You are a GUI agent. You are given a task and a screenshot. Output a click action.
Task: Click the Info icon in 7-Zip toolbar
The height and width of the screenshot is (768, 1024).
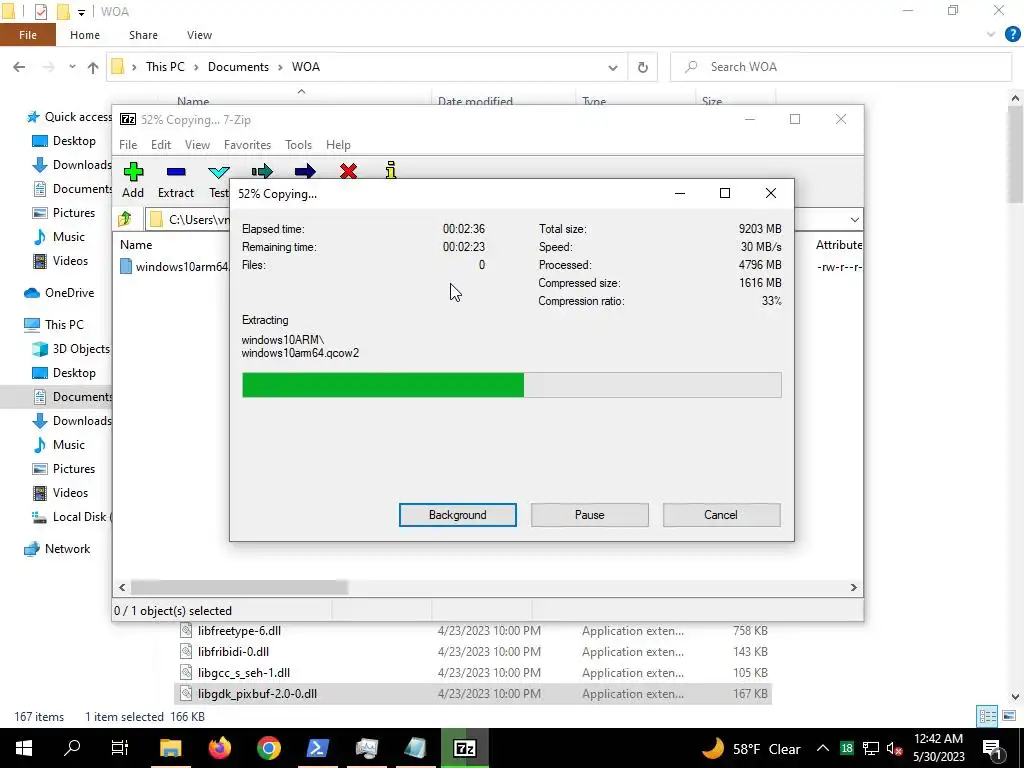pos(391,170)
